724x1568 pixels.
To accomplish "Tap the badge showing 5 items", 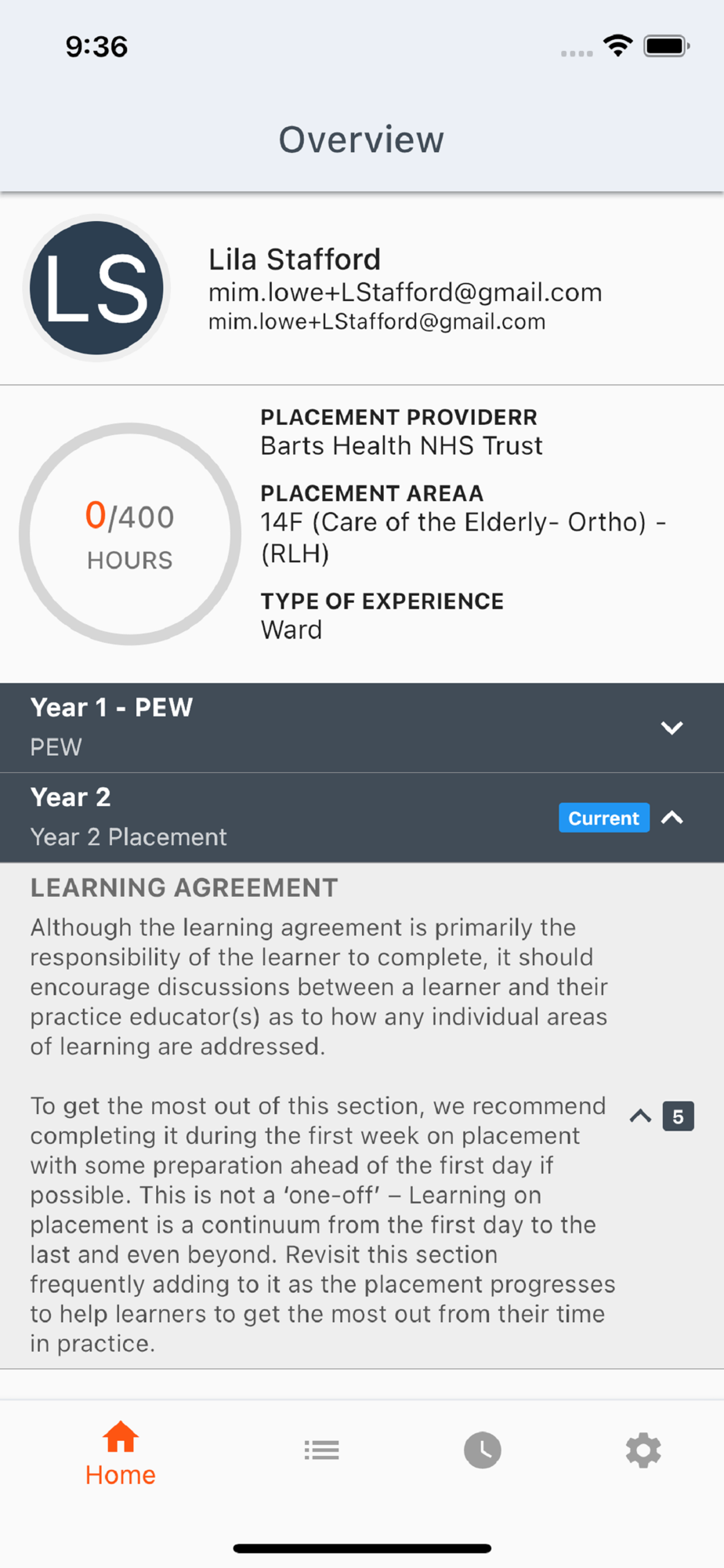I will coord(678,1116).
